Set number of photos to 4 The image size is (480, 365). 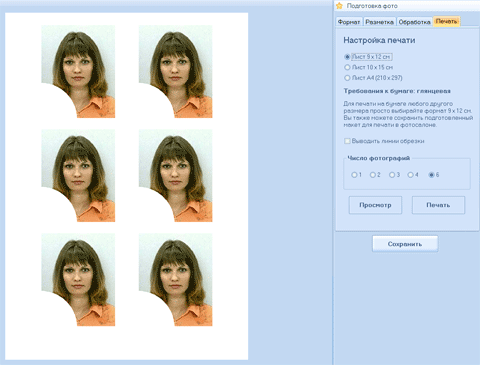click(410, 175)
